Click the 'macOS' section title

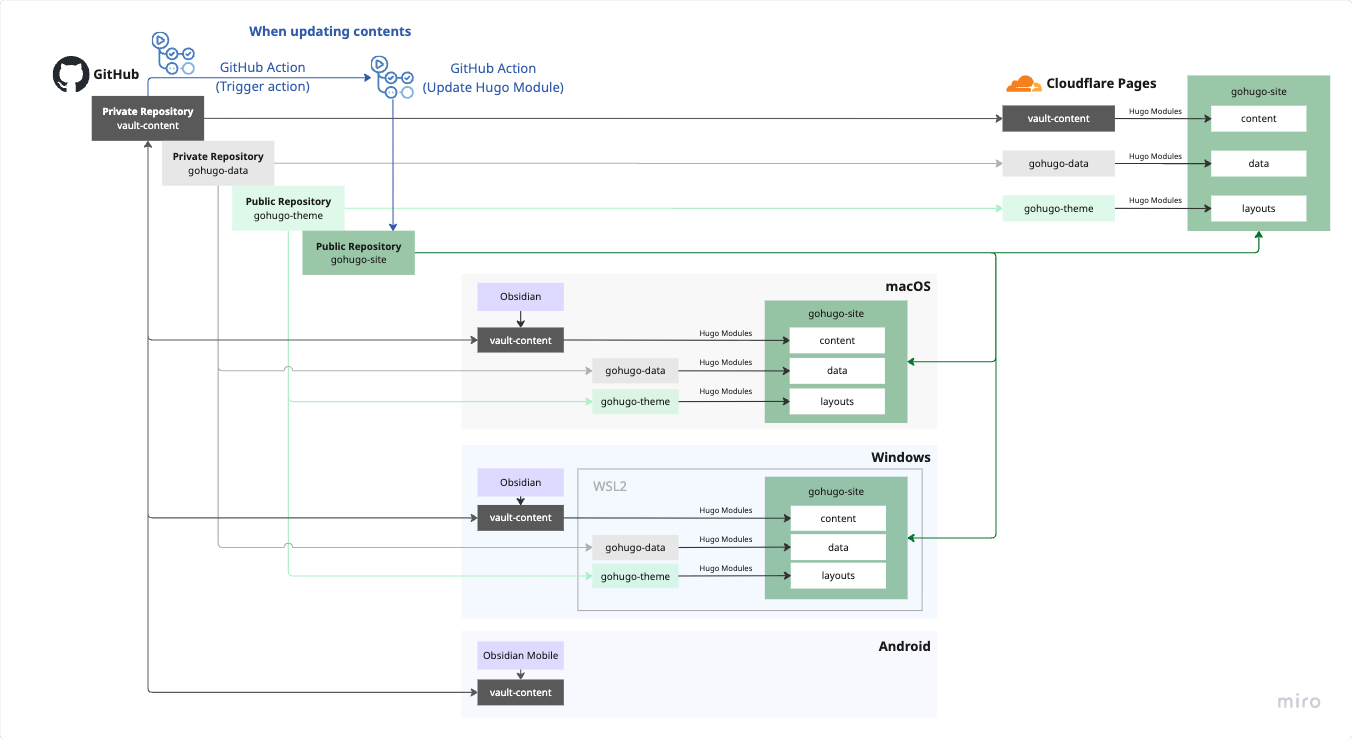908,286
